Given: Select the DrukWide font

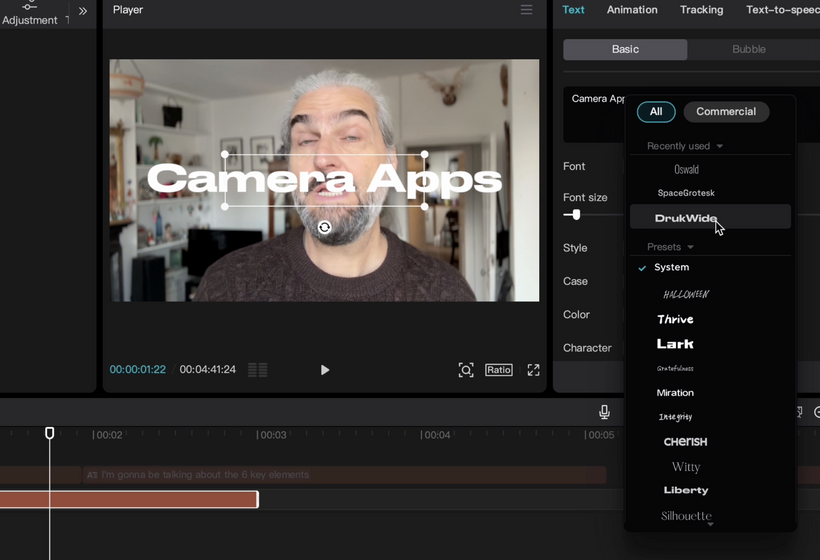Looking at the screenshot, I should [x=686, y=218].
